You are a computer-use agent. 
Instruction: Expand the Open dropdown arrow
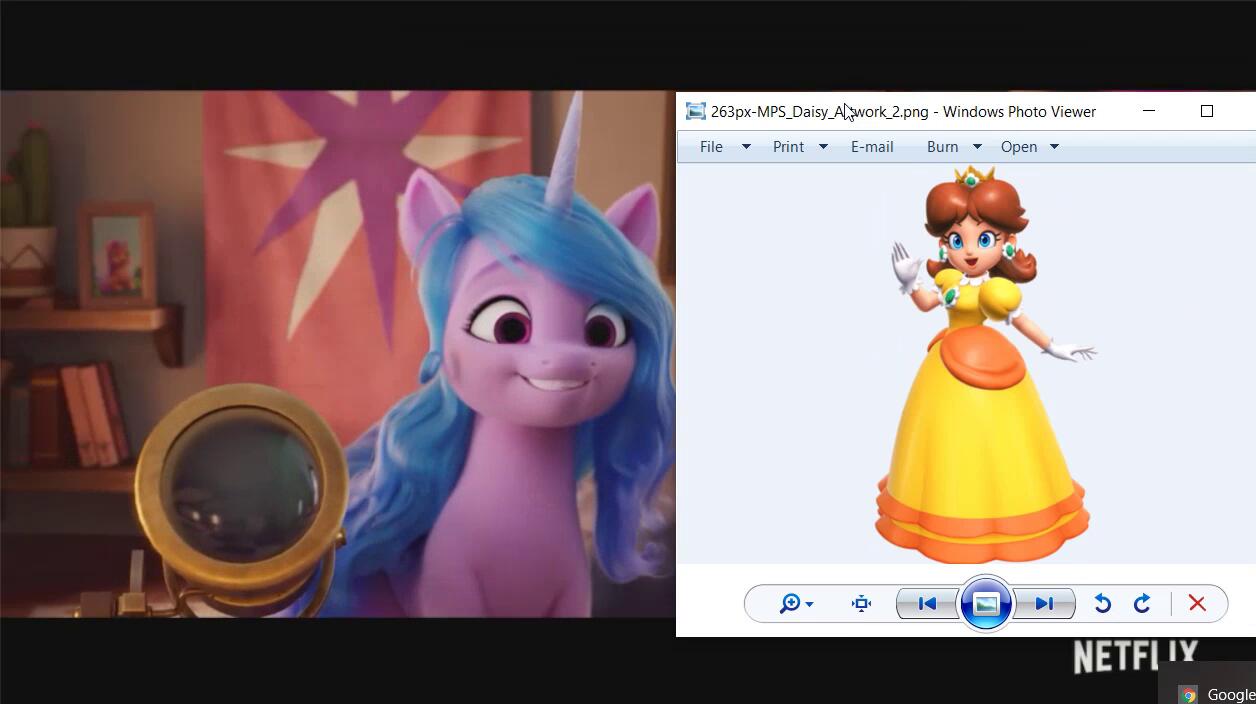(x=1054, y=147)
